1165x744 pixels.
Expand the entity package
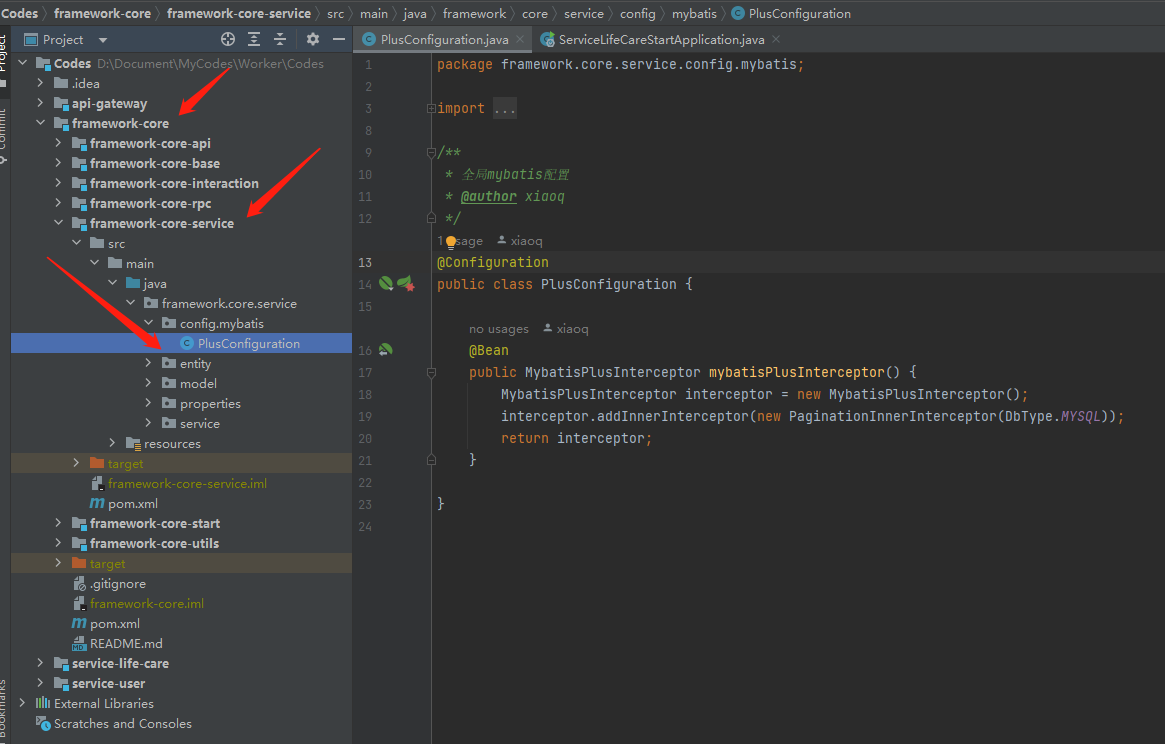(x=149, y=363)
